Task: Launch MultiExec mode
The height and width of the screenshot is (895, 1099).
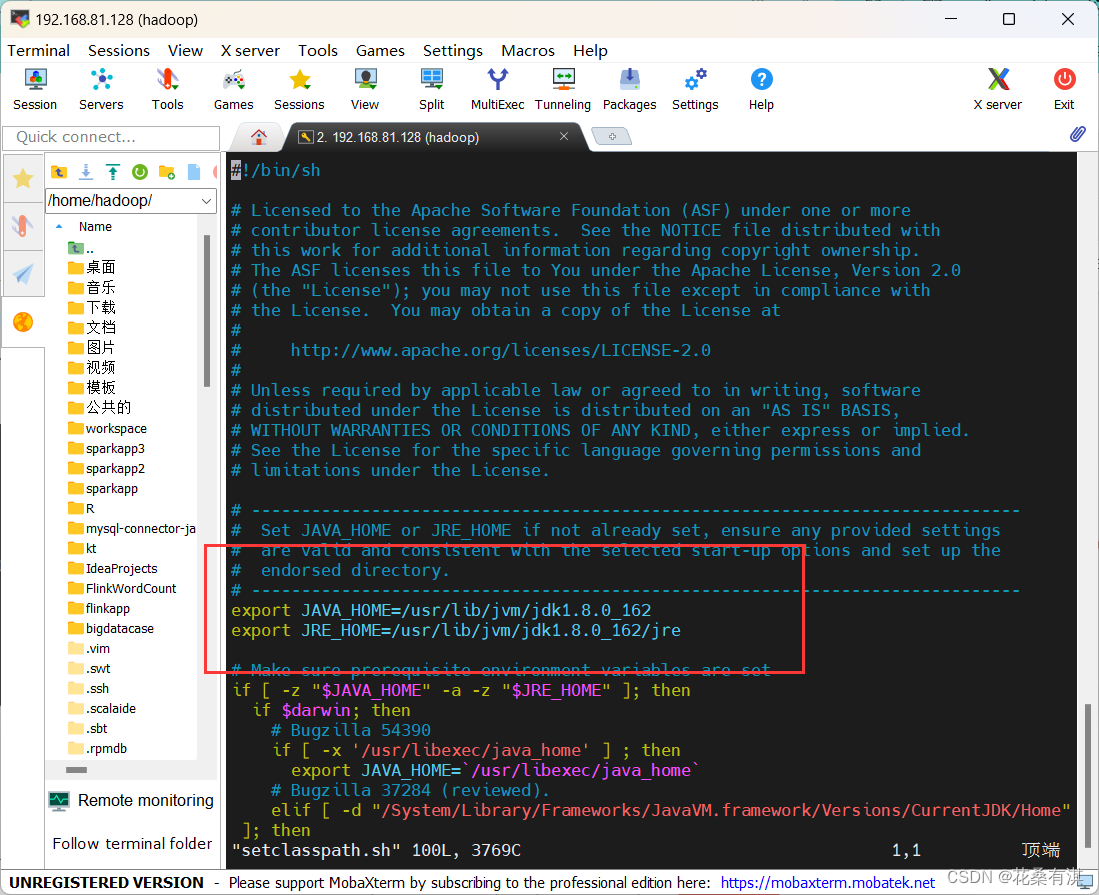Action: [x=497, y=88]
